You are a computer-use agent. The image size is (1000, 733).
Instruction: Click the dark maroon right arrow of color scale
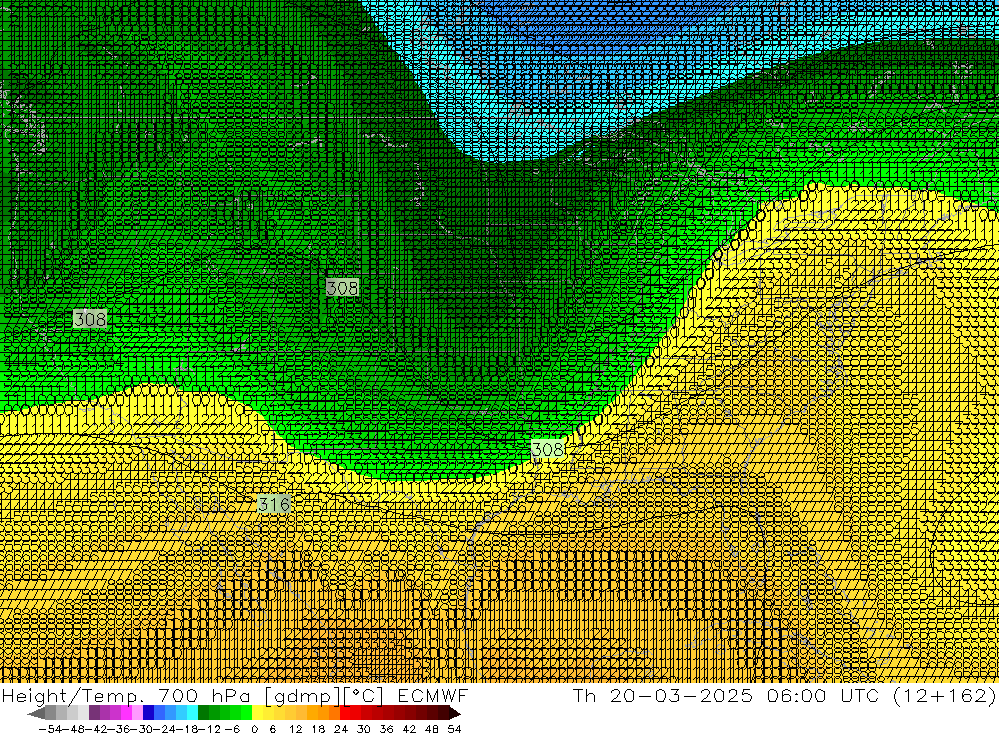point(454,713)
